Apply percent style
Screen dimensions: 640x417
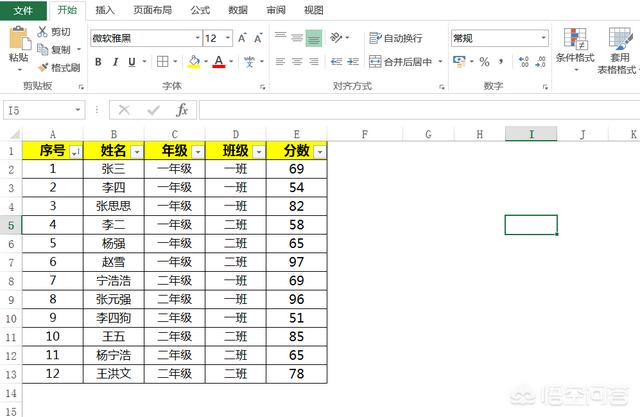pyautogui.click(x=484, y=62)
